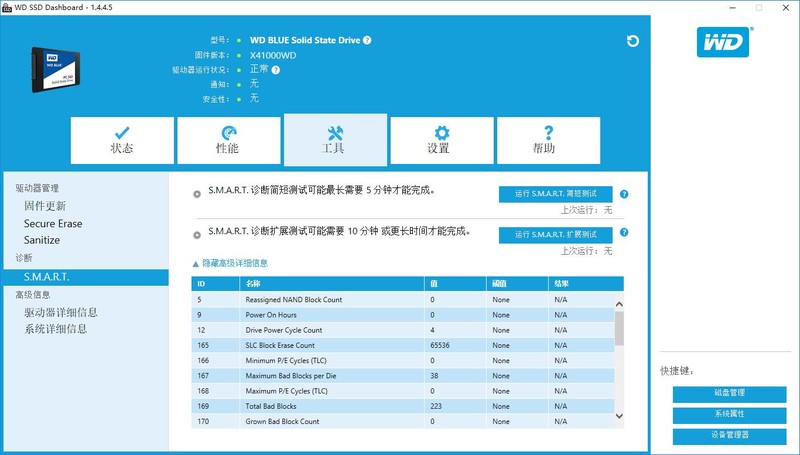
Task: Click the value 65536 in the table
Action: [440, 345]
